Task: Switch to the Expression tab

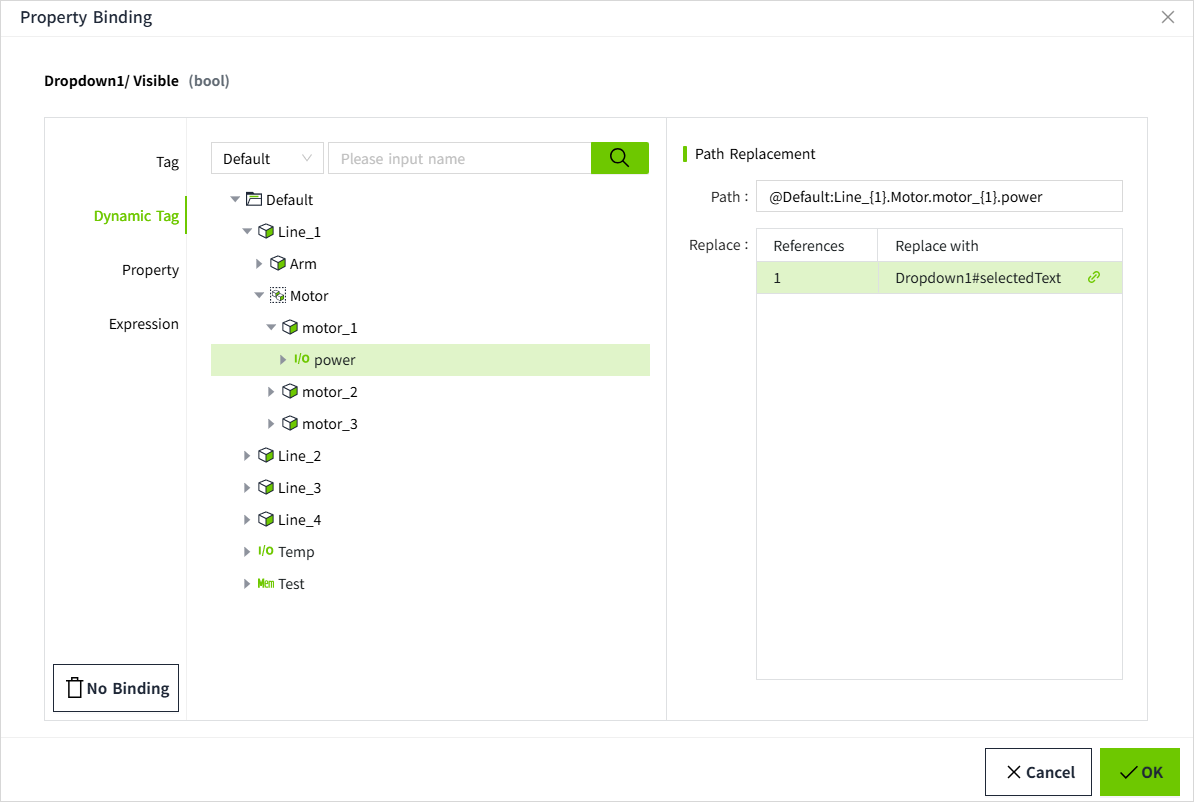Action: (x=144, y=324)
